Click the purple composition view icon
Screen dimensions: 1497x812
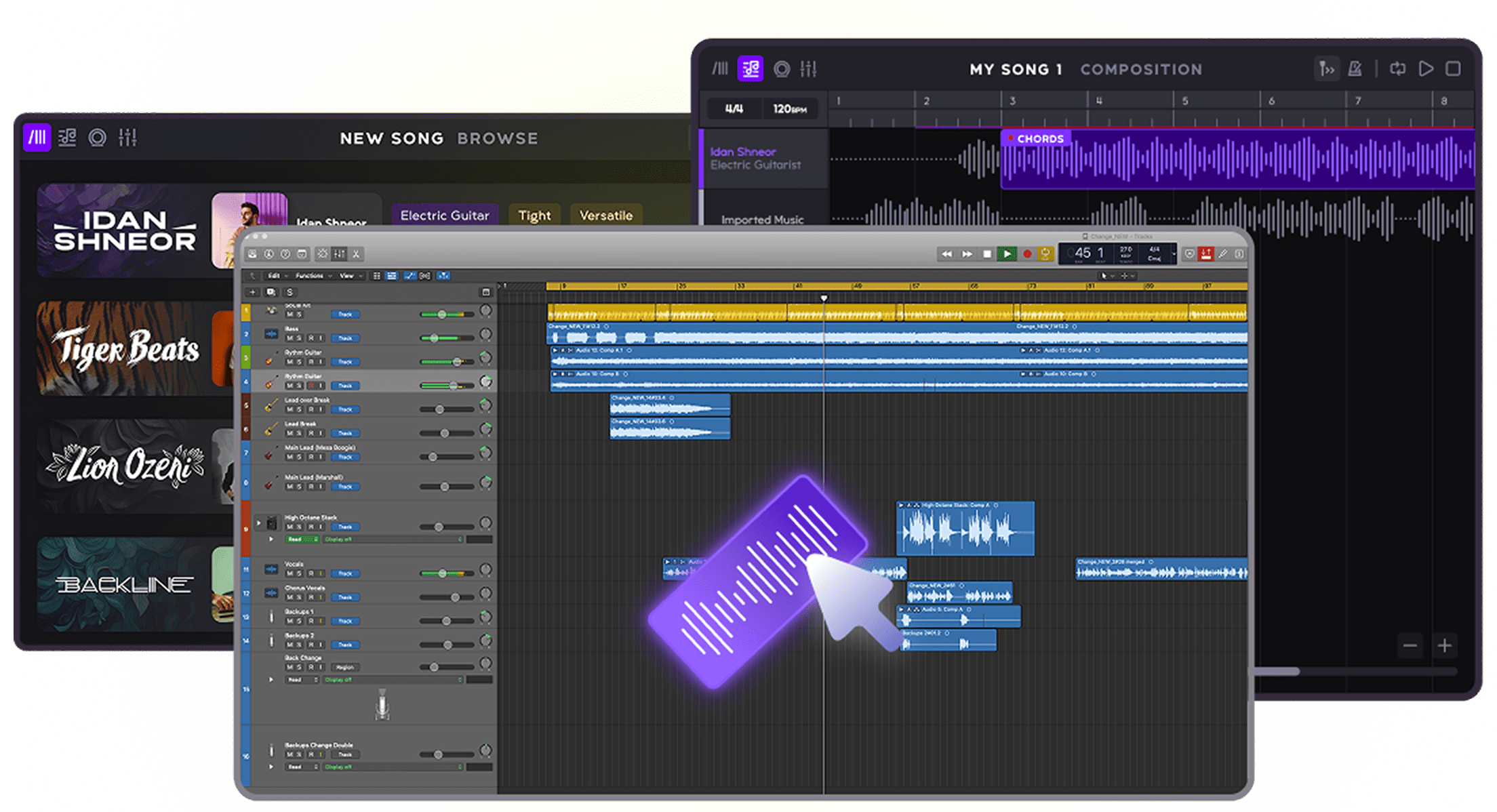point(751,69)
